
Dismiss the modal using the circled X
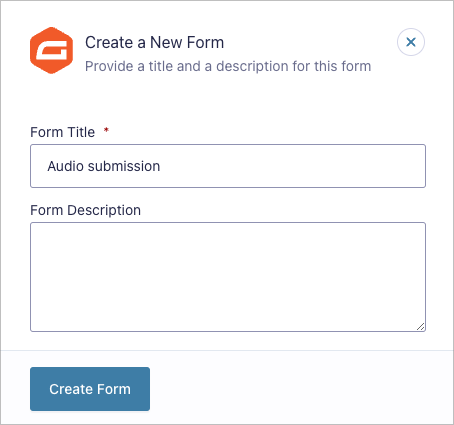411,42
